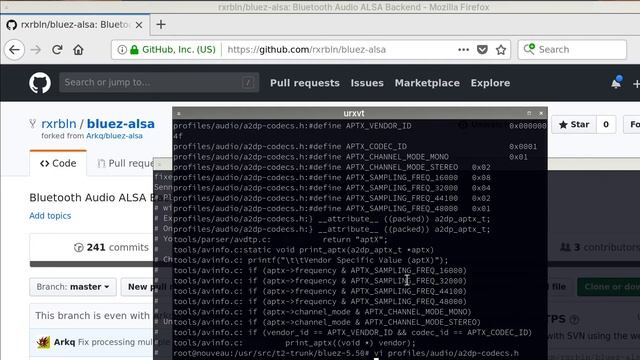Open page actions three-dot menu
Screen dimensions: 640x360
coord(463,50)
